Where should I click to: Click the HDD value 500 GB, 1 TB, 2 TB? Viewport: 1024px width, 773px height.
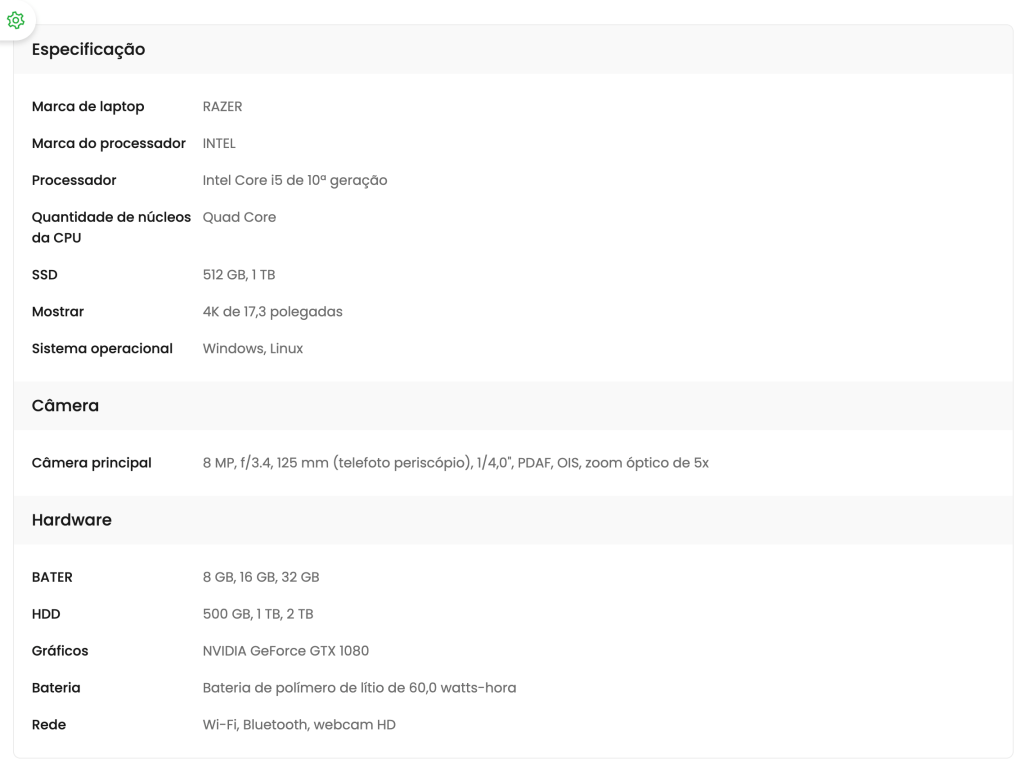(x=258, y=614)
